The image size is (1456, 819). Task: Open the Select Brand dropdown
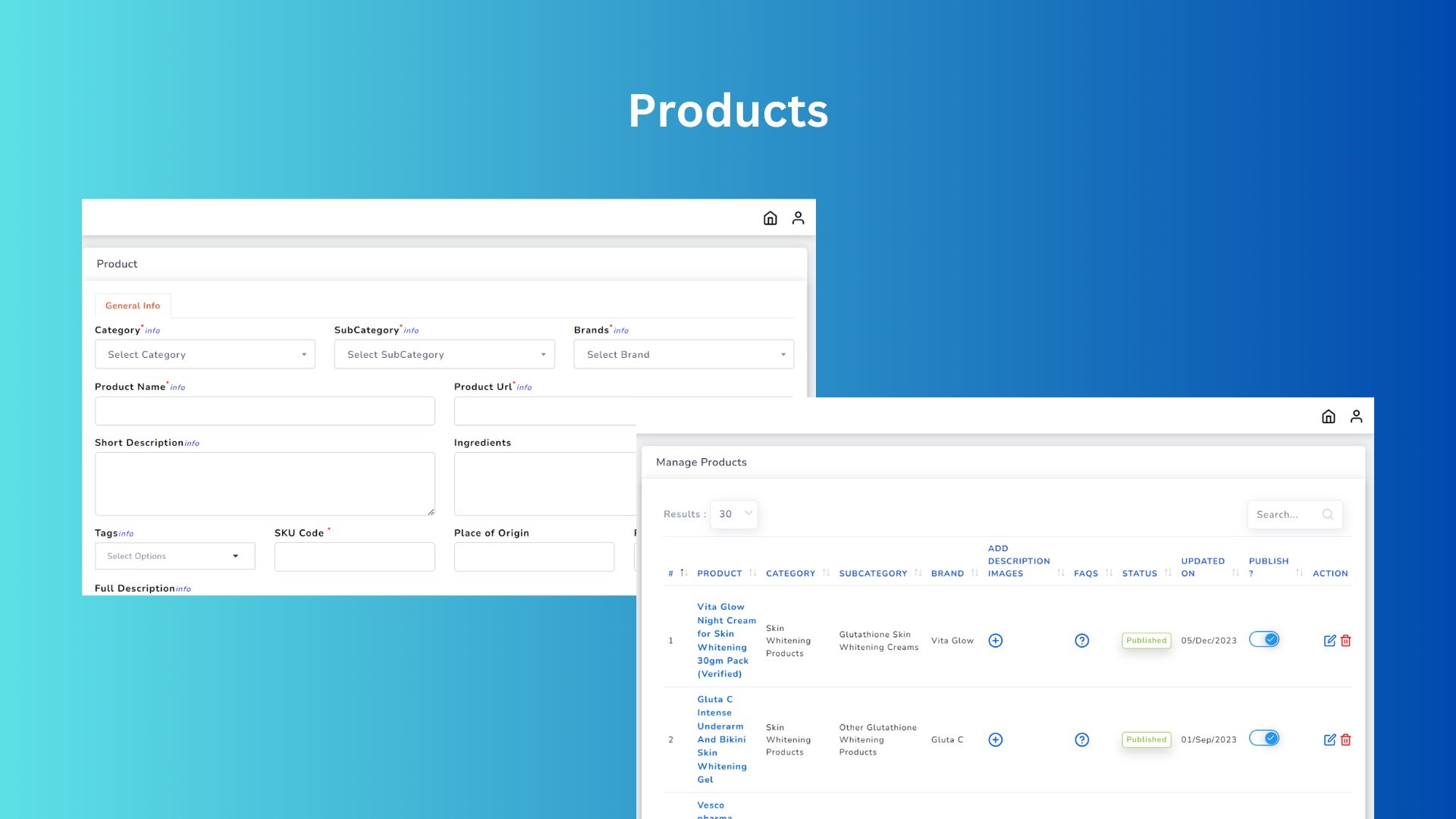682,354
